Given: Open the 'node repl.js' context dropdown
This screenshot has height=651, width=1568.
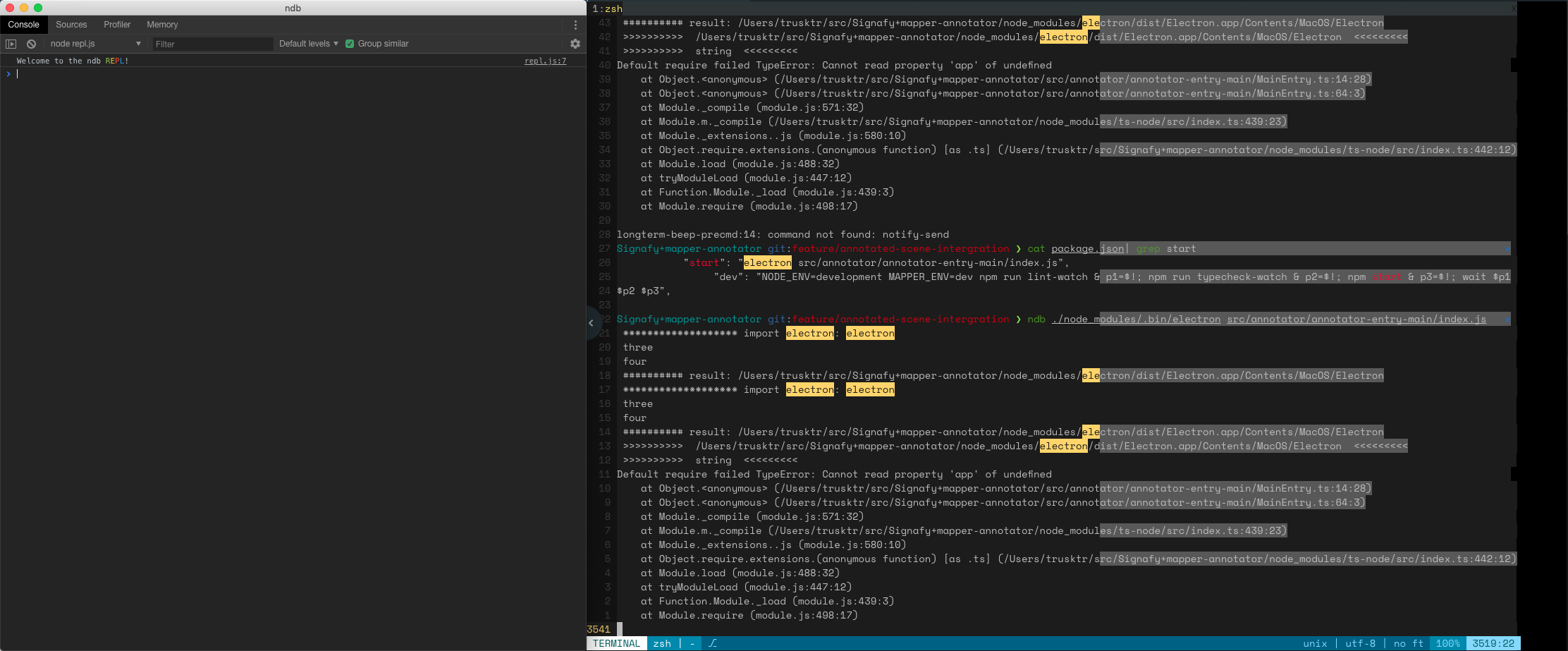Looking at the screenshot, I should point(96,43).
